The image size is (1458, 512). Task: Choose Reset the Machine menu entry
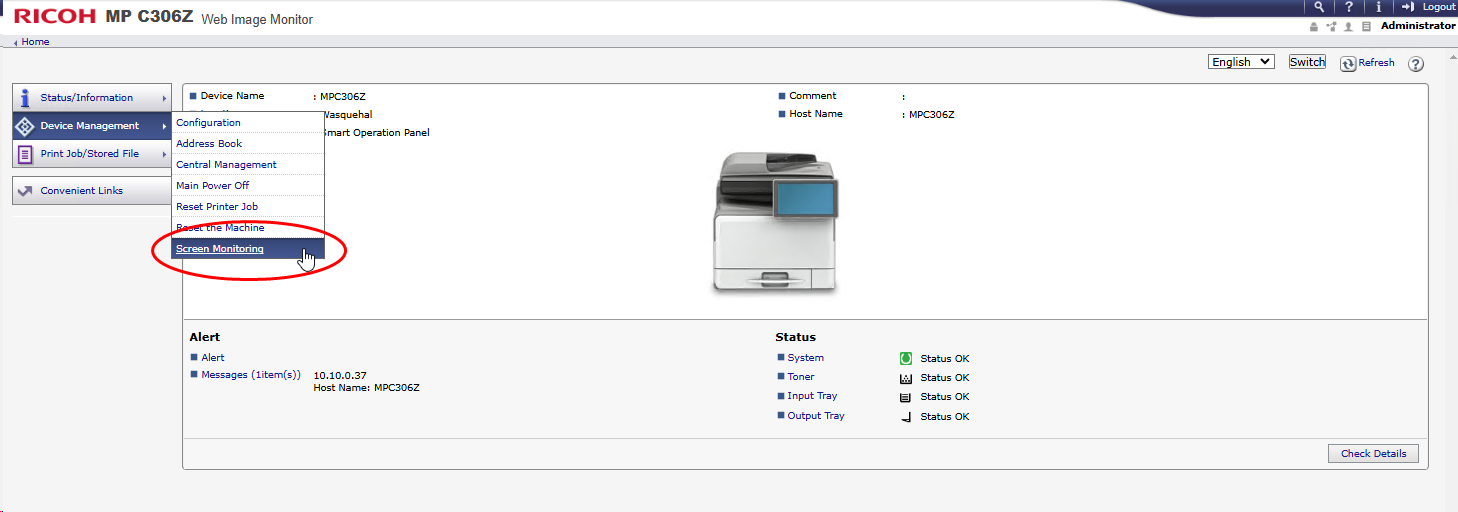248,228
